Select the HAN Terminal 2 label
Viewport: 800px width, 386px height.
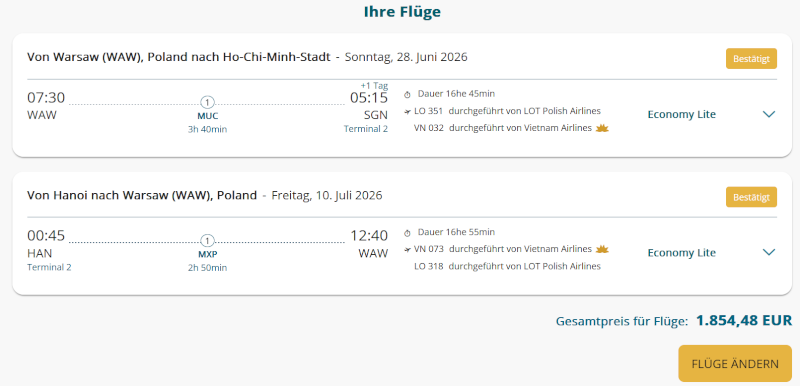49,267
